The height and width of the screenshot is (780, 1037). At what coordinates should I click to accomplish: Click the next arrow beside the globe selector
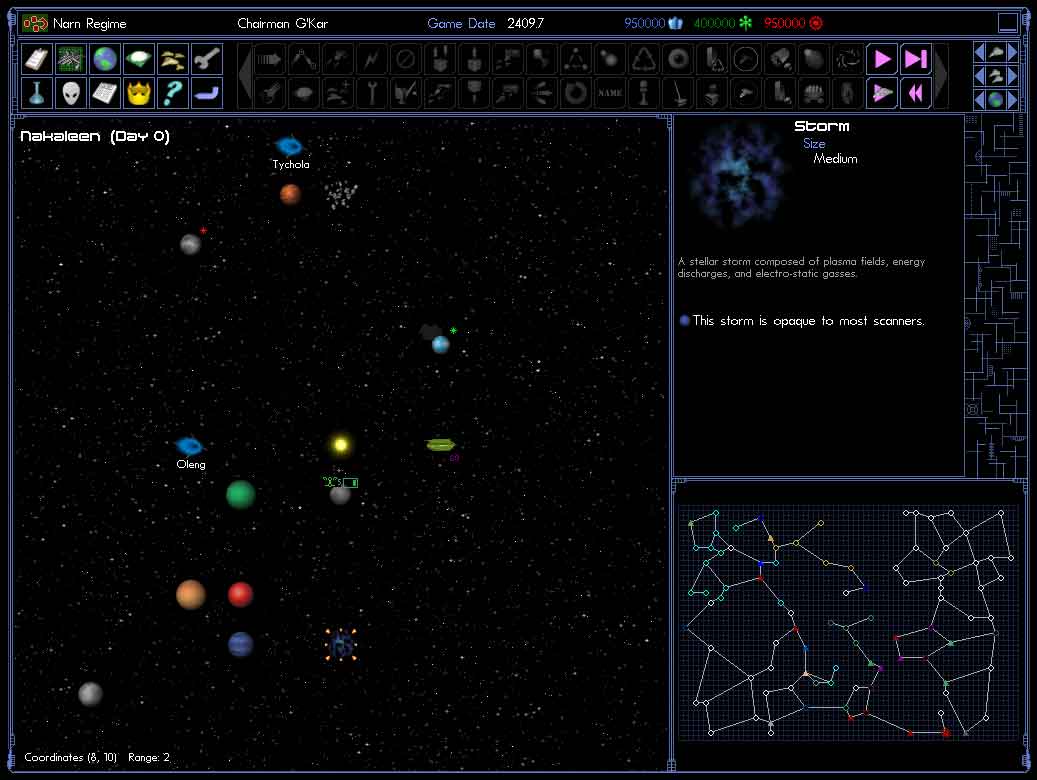coord(1013,100)
